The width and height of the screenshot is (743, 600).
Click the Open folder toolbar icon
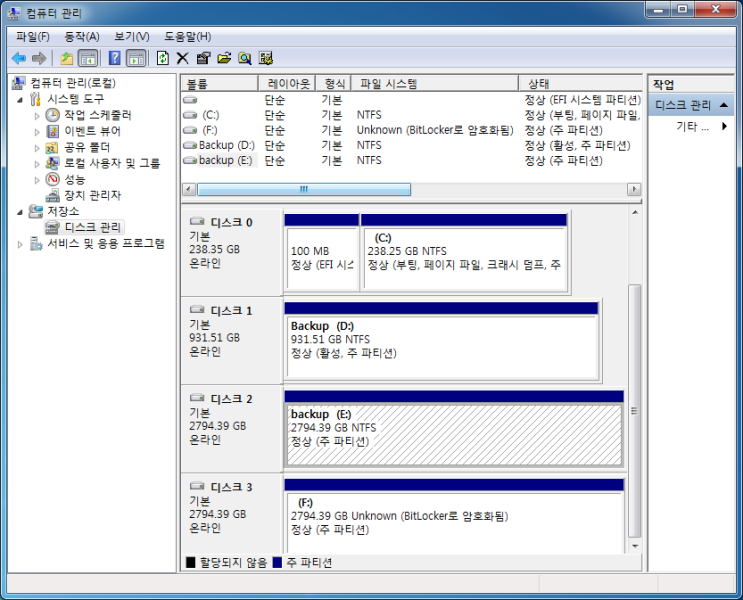224,58
